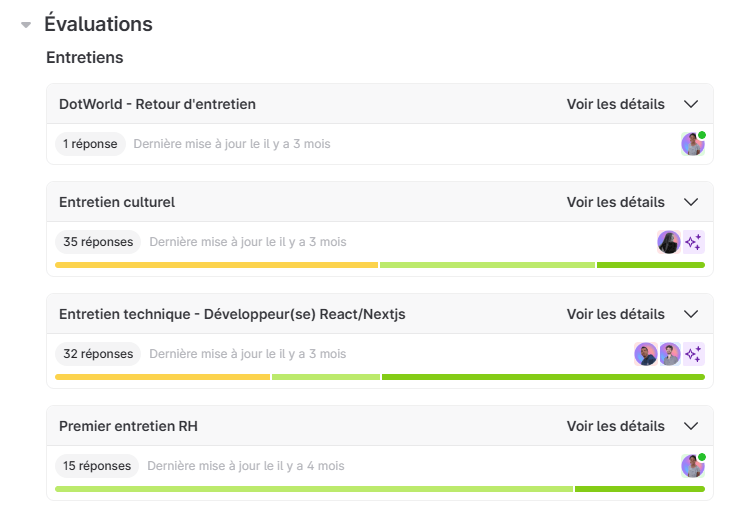Expand the Premier entretien RH chevron
This screenshot has height=529, width=745.
[x=690, y=426]
